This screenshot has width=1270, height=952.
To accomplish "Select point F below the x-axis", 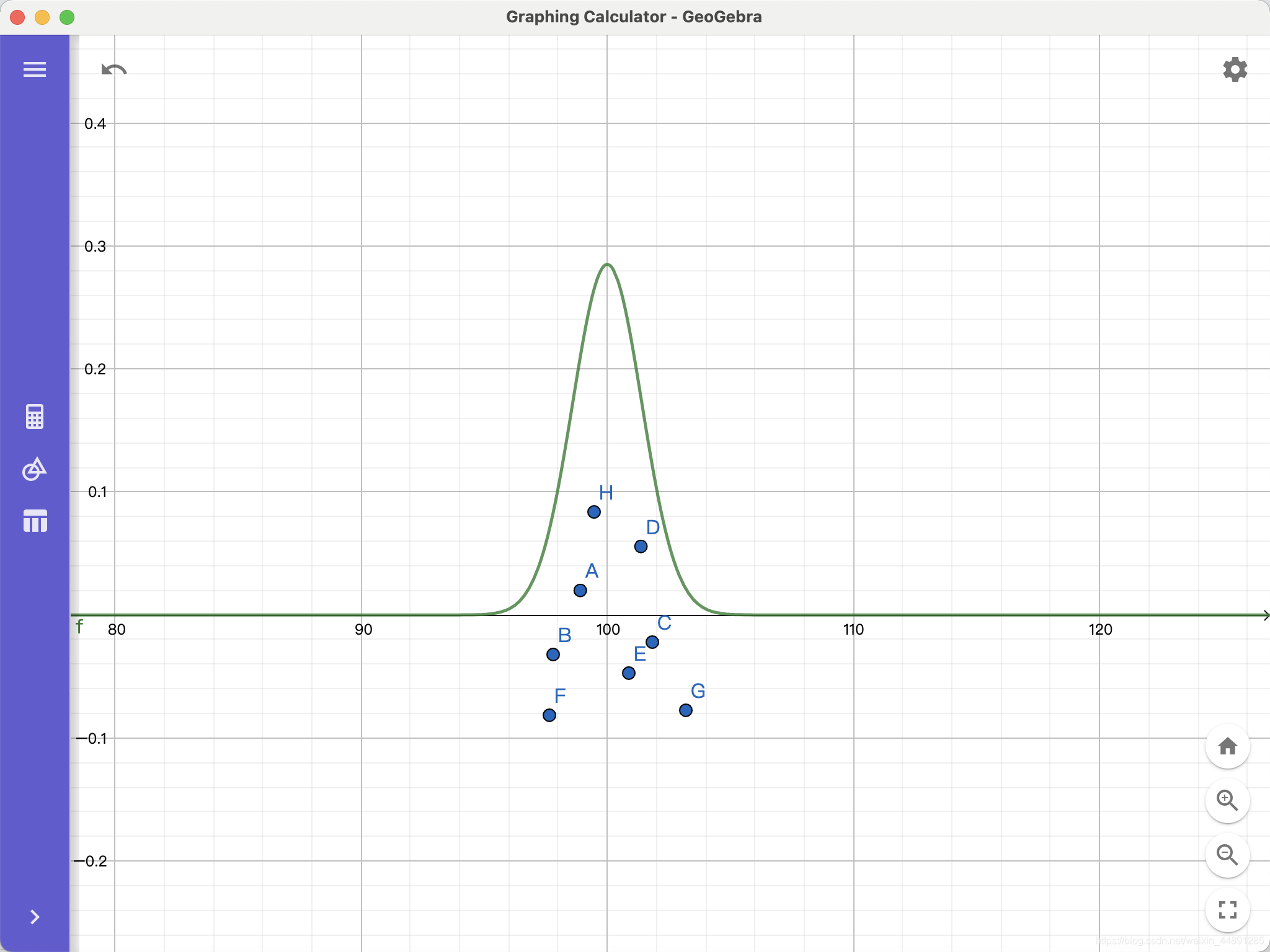I will [x=549, y=715].
